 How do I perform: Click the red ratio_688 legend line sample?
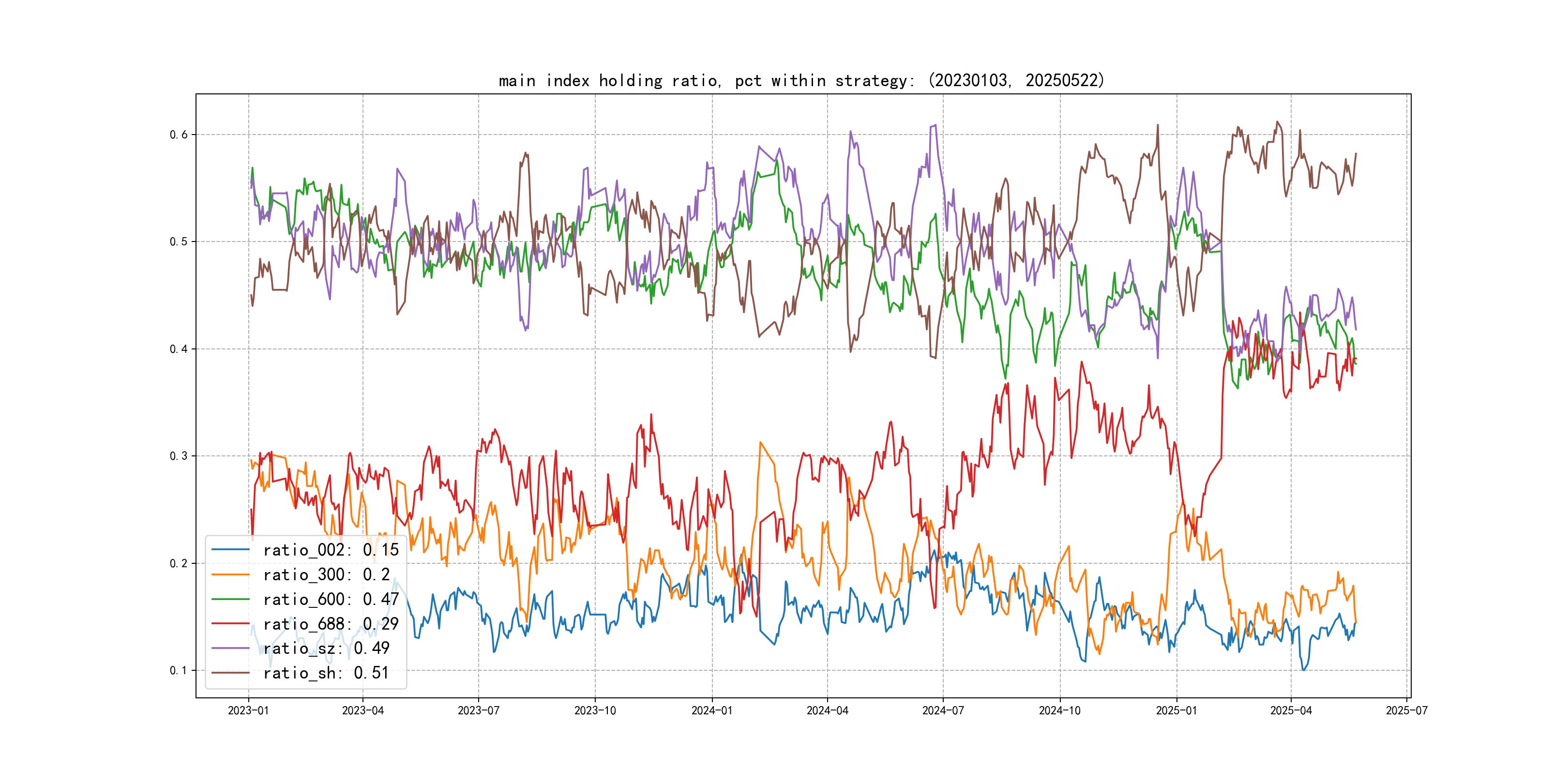pos(230,624)
